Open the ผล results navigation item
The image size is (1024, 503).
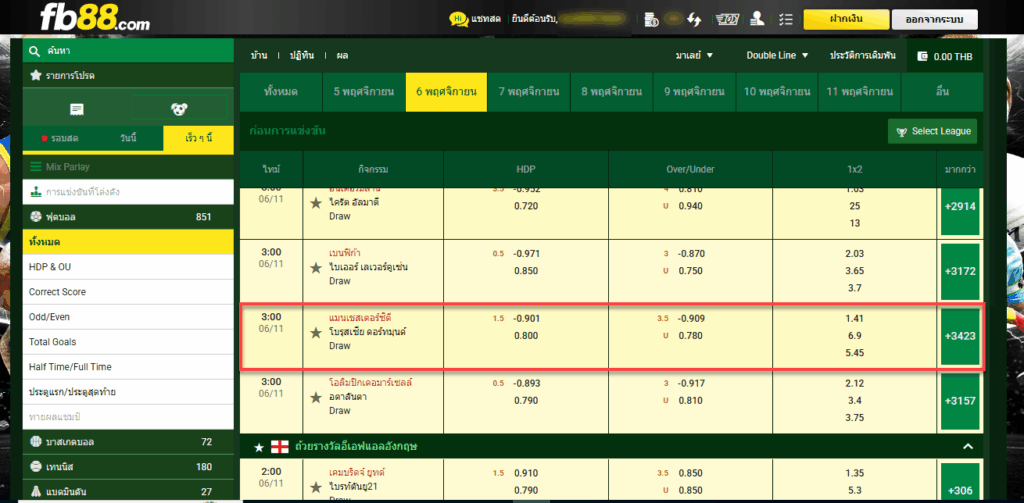(x=342, y=56)
